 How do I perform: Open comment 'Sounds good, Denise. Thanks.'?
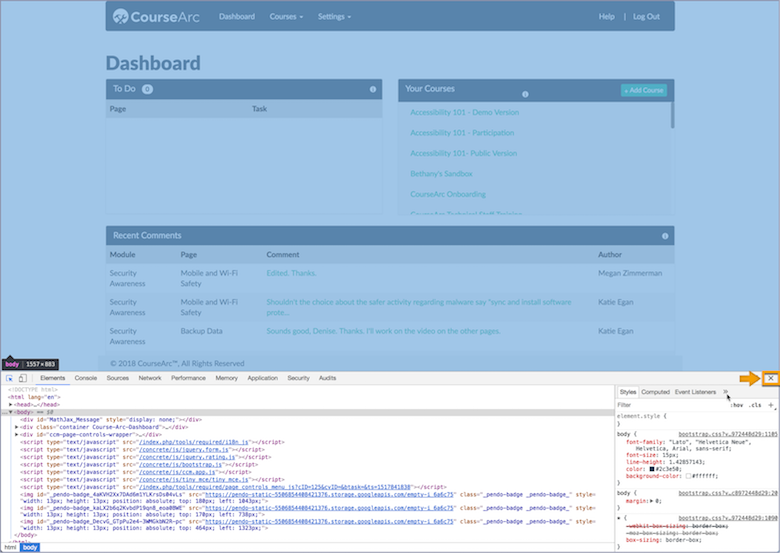click(383, 331)
